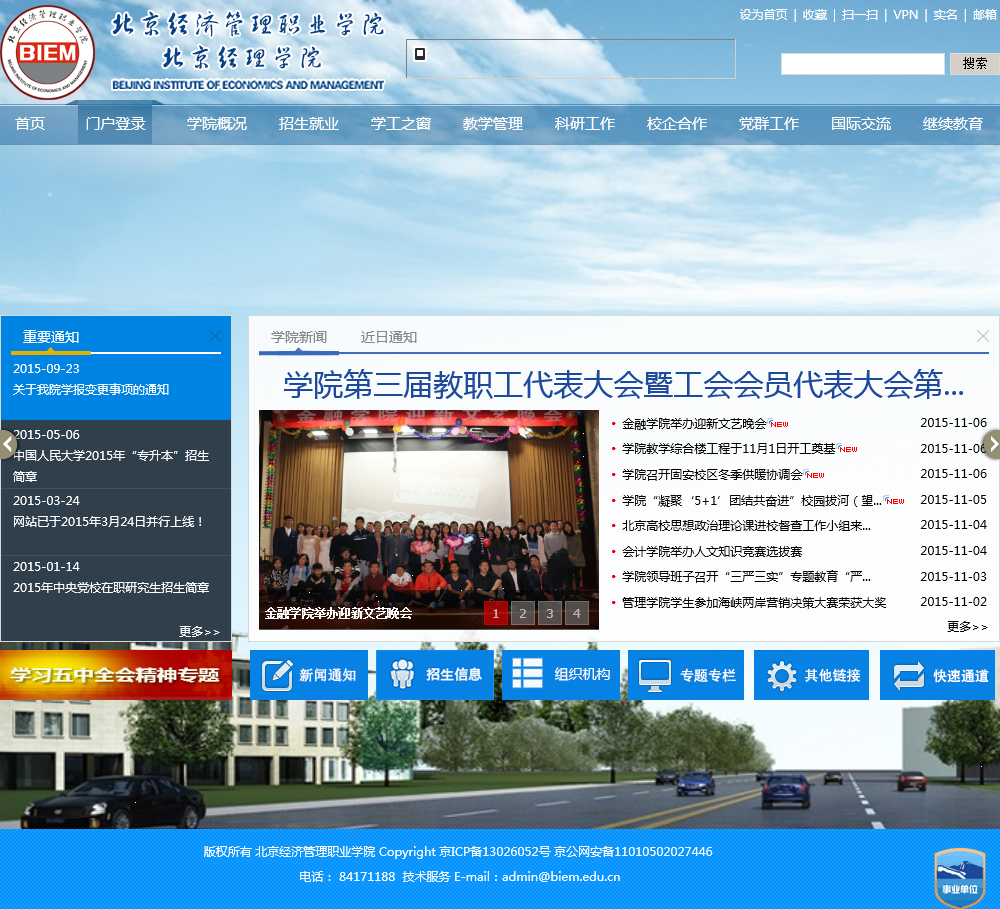Click the 专题专栏 monitor icon
This screenshot has width=1000, height=909.
pos(655,676)
